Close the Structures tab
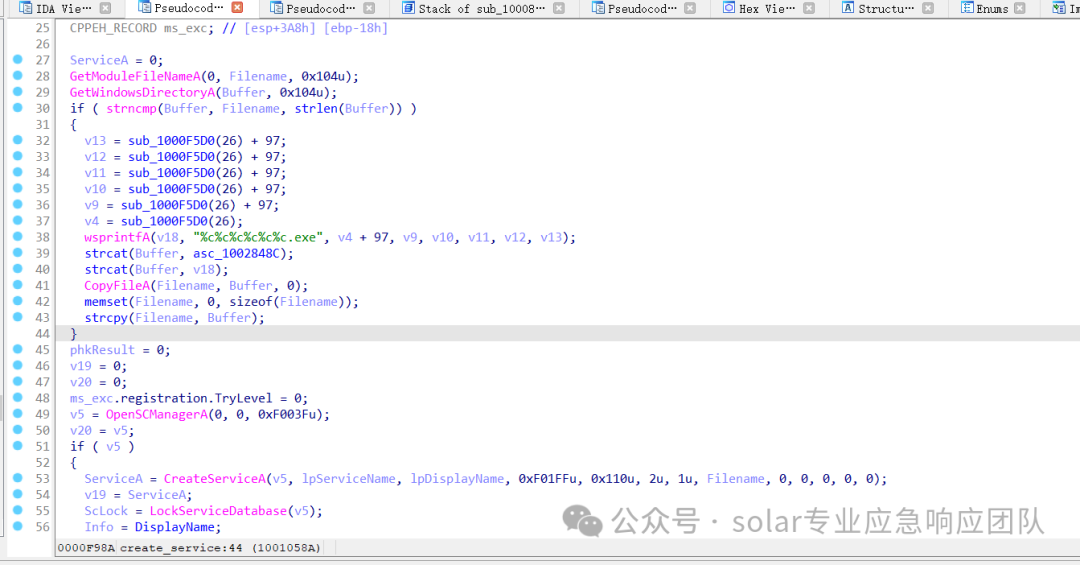Screen dimensions: 1080x565 [x=928, y=8]
